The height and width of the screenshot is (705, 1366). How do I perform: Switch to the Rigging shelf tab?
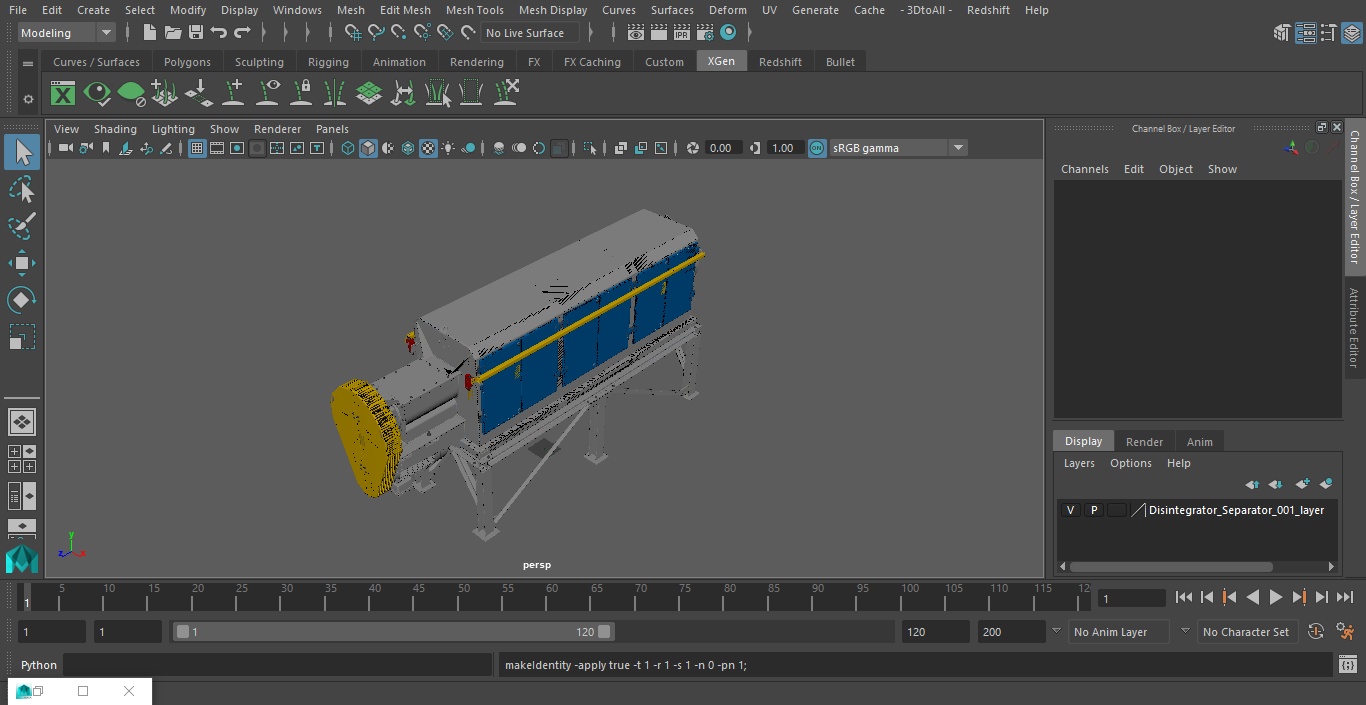tap(328, 62)
